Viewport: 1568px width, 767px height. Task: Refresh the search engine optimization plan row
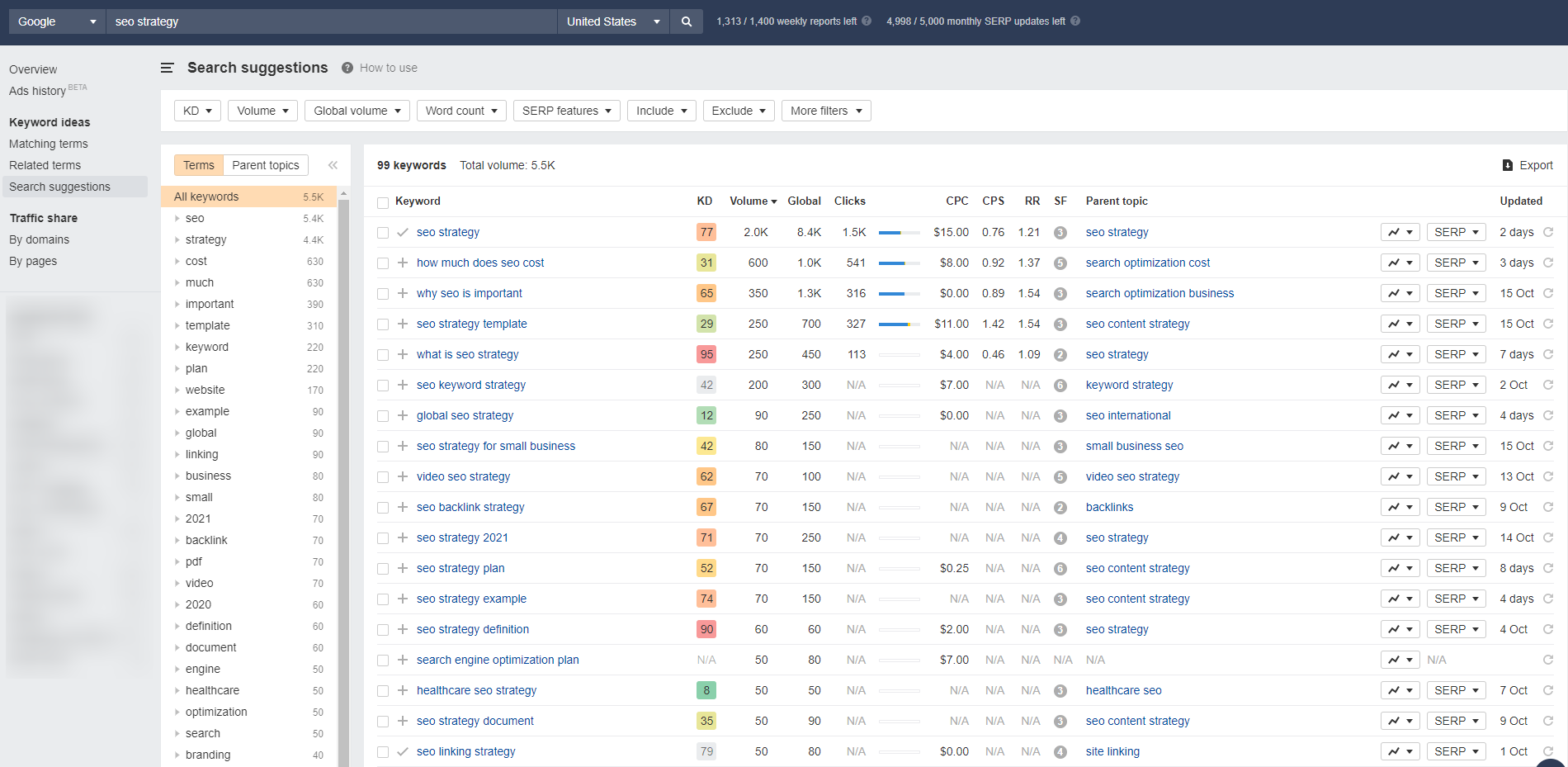click(1548, 660)
